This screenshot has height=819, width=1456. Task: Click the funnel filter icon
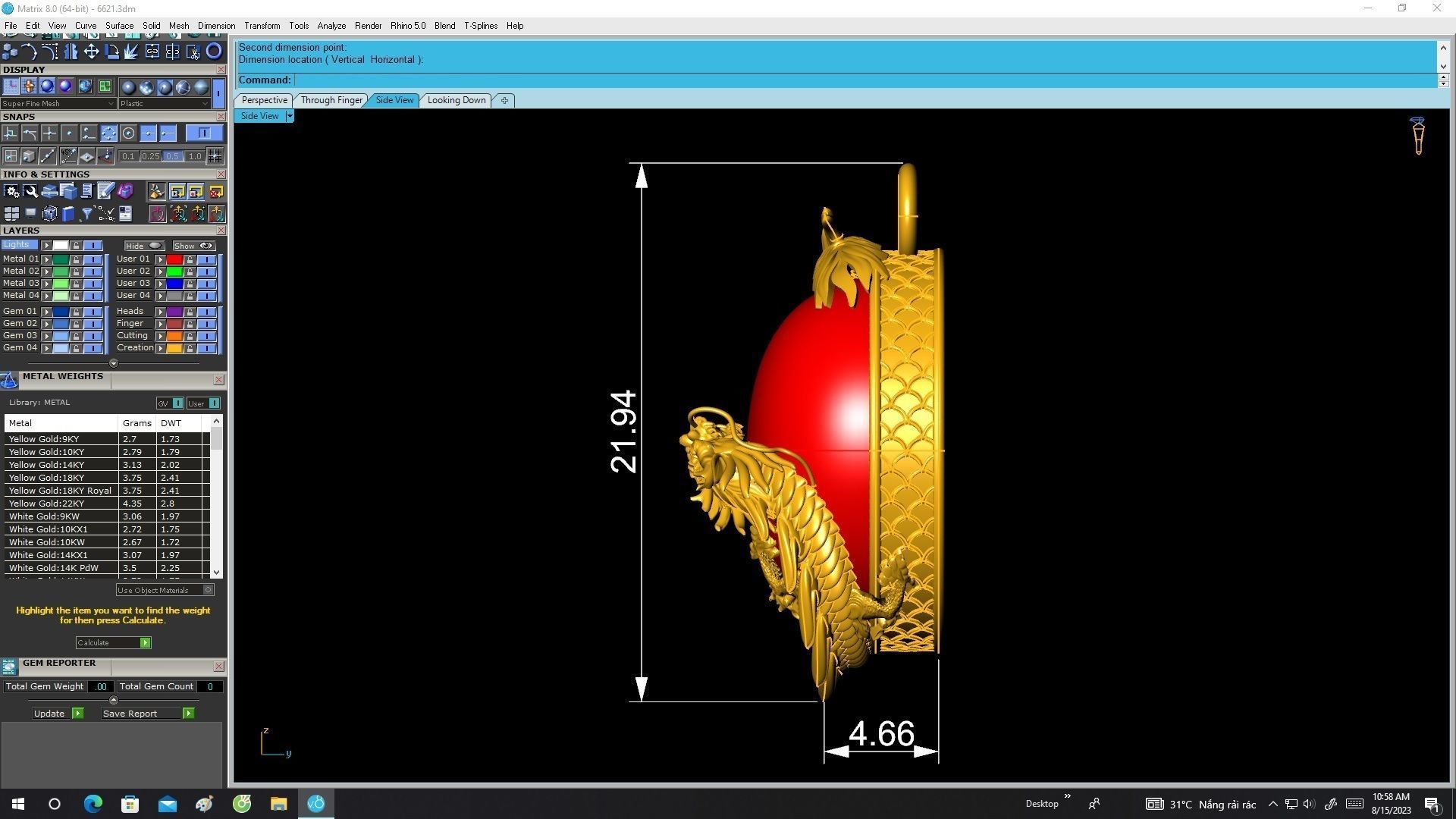tap(86, 214)
